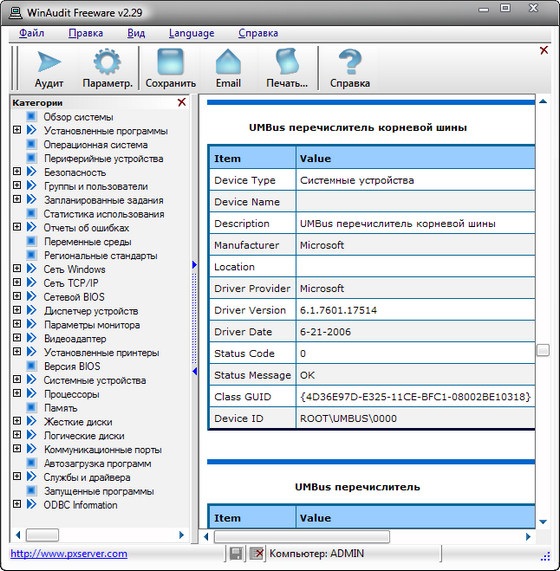Viewport: 560px width, 571px height.
Task: Expand the Жесткие диски node
Action: point(17,421)
